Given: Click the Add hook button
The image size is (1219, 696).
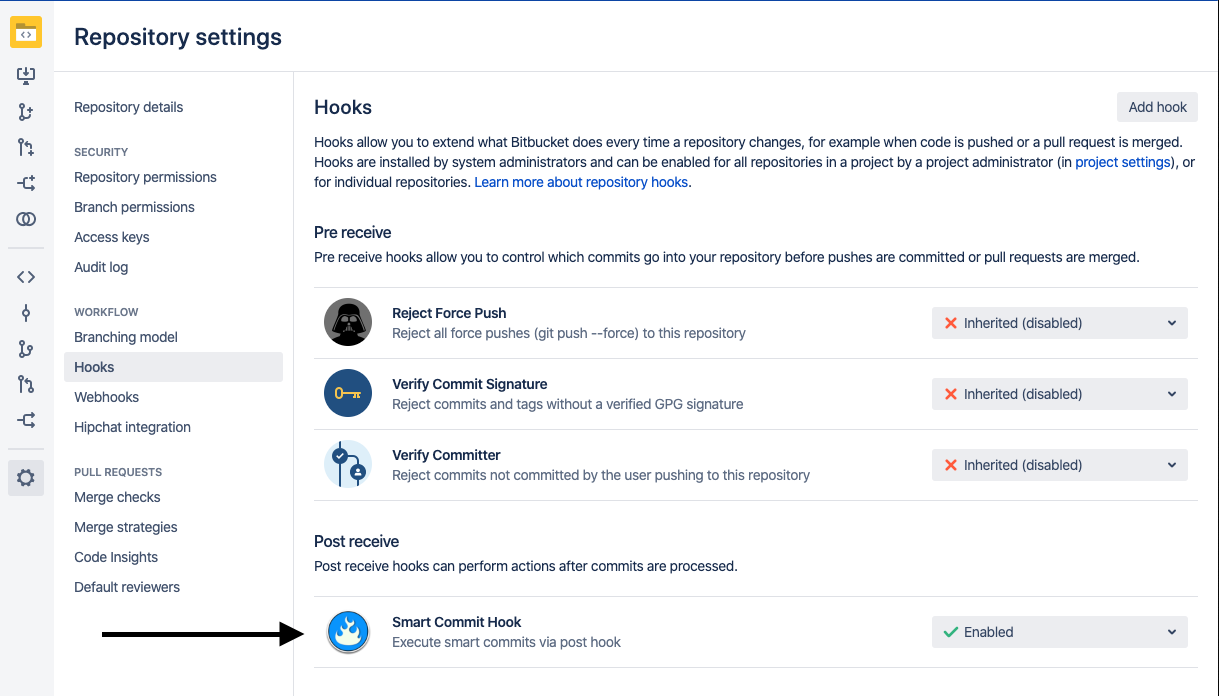Looking at the screenshot, I should pos(1157,107).
